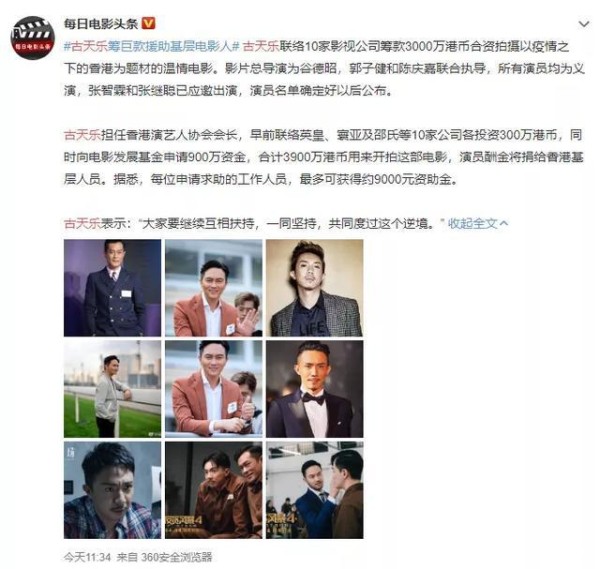Open the 每日电影头条 profile avatar
This screenshot has width=600, height=569.
point(33,37)
